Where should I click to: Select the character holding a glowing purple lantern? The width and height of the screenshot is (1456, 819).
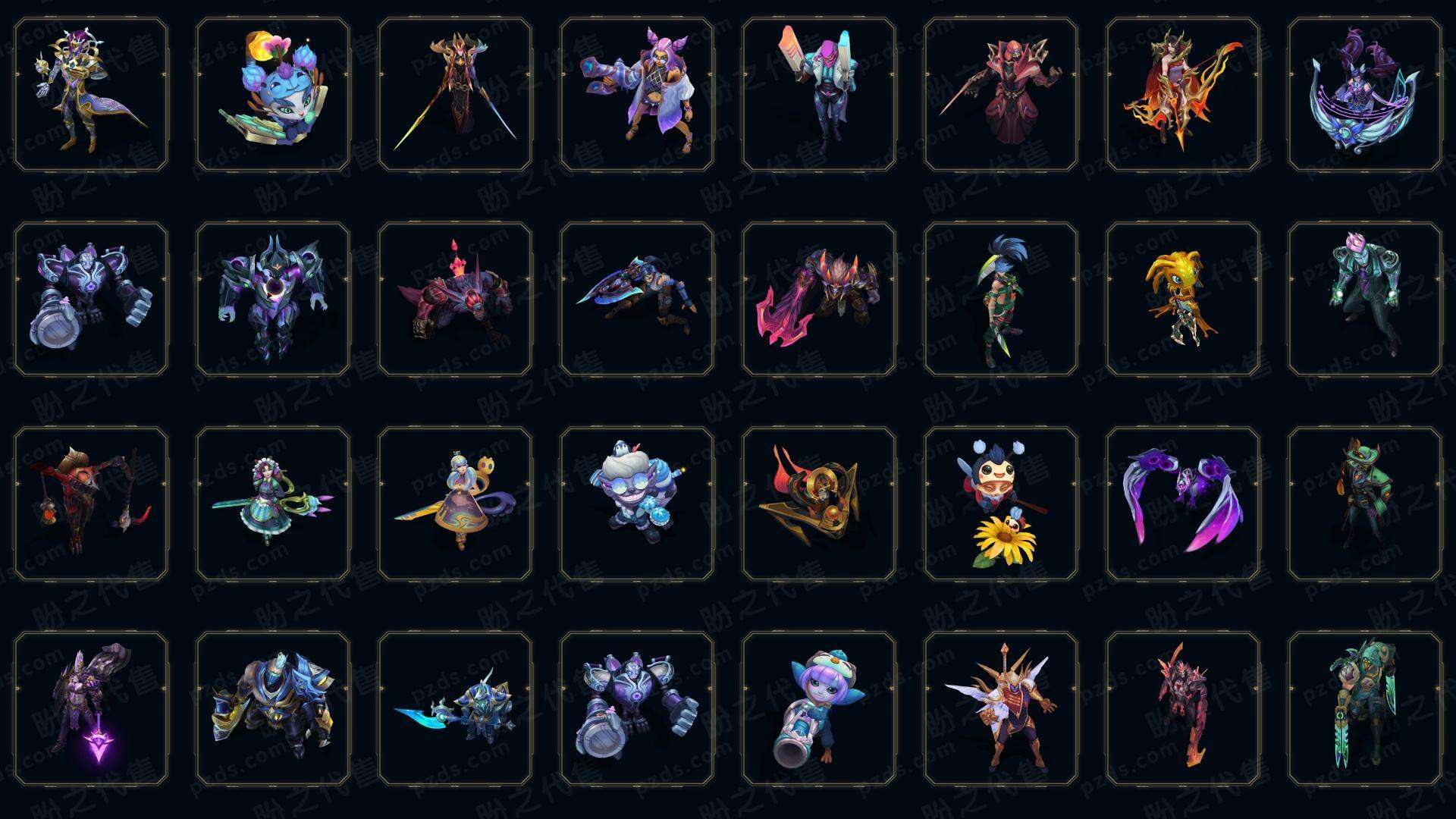[91, 708]
